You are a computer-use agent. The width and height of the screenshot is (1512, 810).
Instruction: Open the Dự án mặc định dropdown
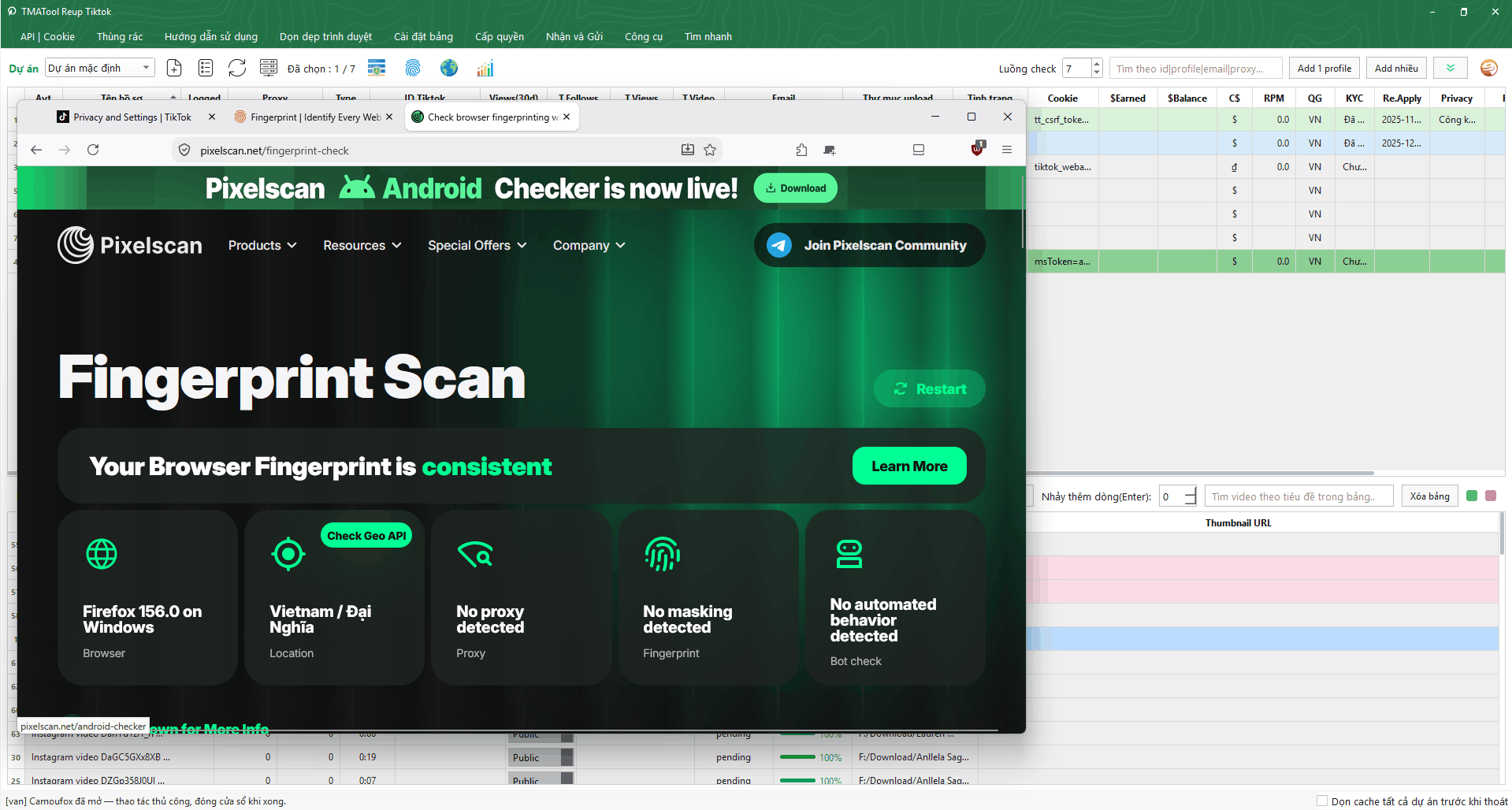pyautogui.click(x=99, y=69)
